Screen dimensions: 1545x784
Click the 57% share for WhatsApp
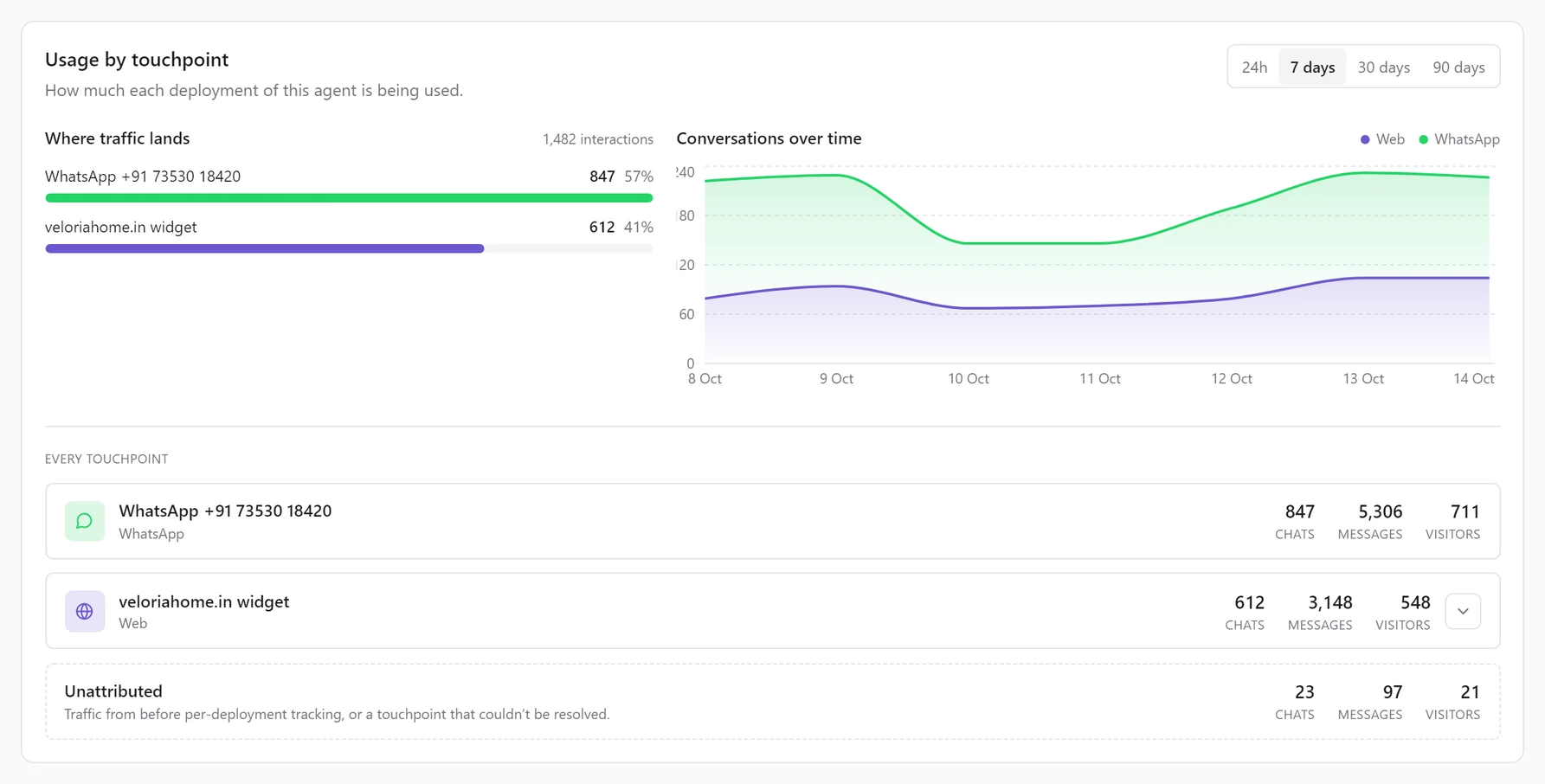coord(639,177)
